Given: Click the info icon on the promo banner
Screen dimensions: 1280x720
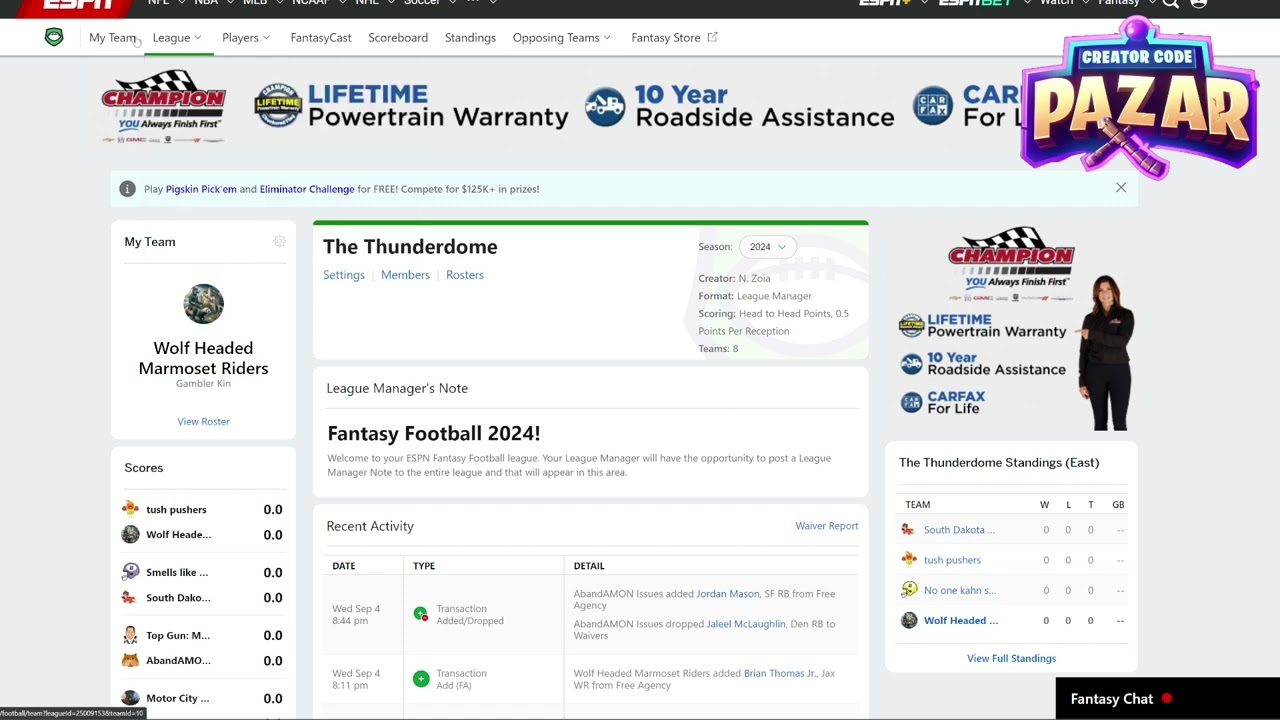Looking at the screenshot, I should click(127, 189).
